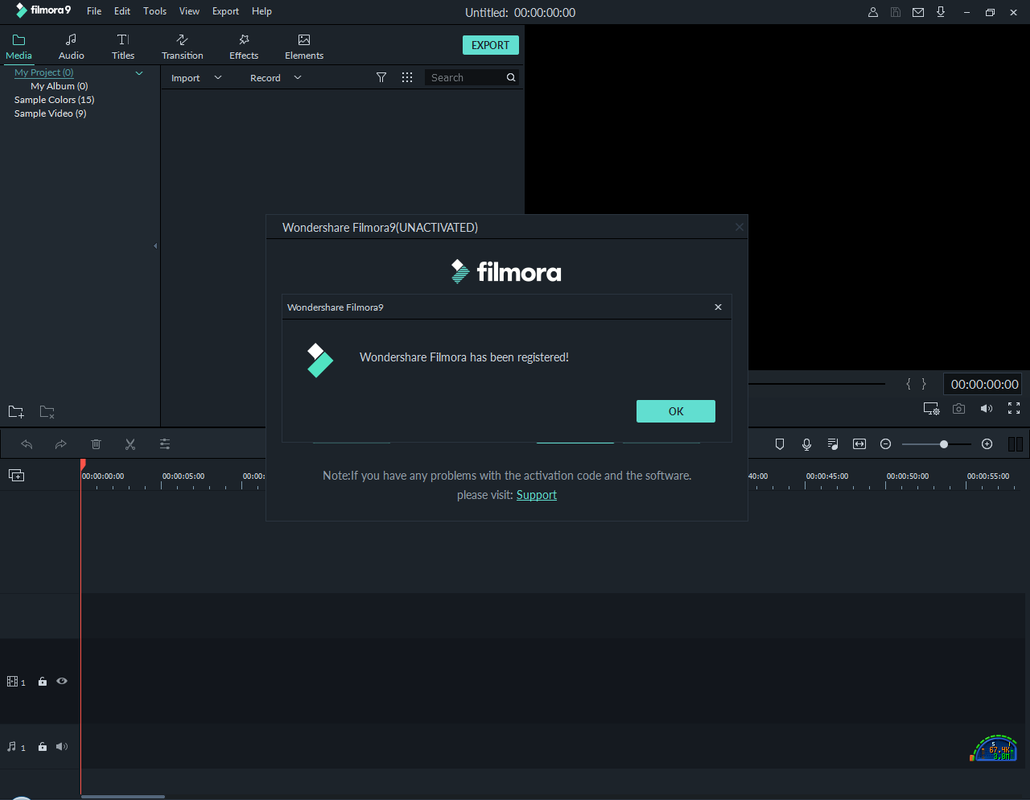Image resolution: width=1030 pixels, height=800 pixels.
Task: Enter fullscreen preview mode
Action: click(1014, 409)
